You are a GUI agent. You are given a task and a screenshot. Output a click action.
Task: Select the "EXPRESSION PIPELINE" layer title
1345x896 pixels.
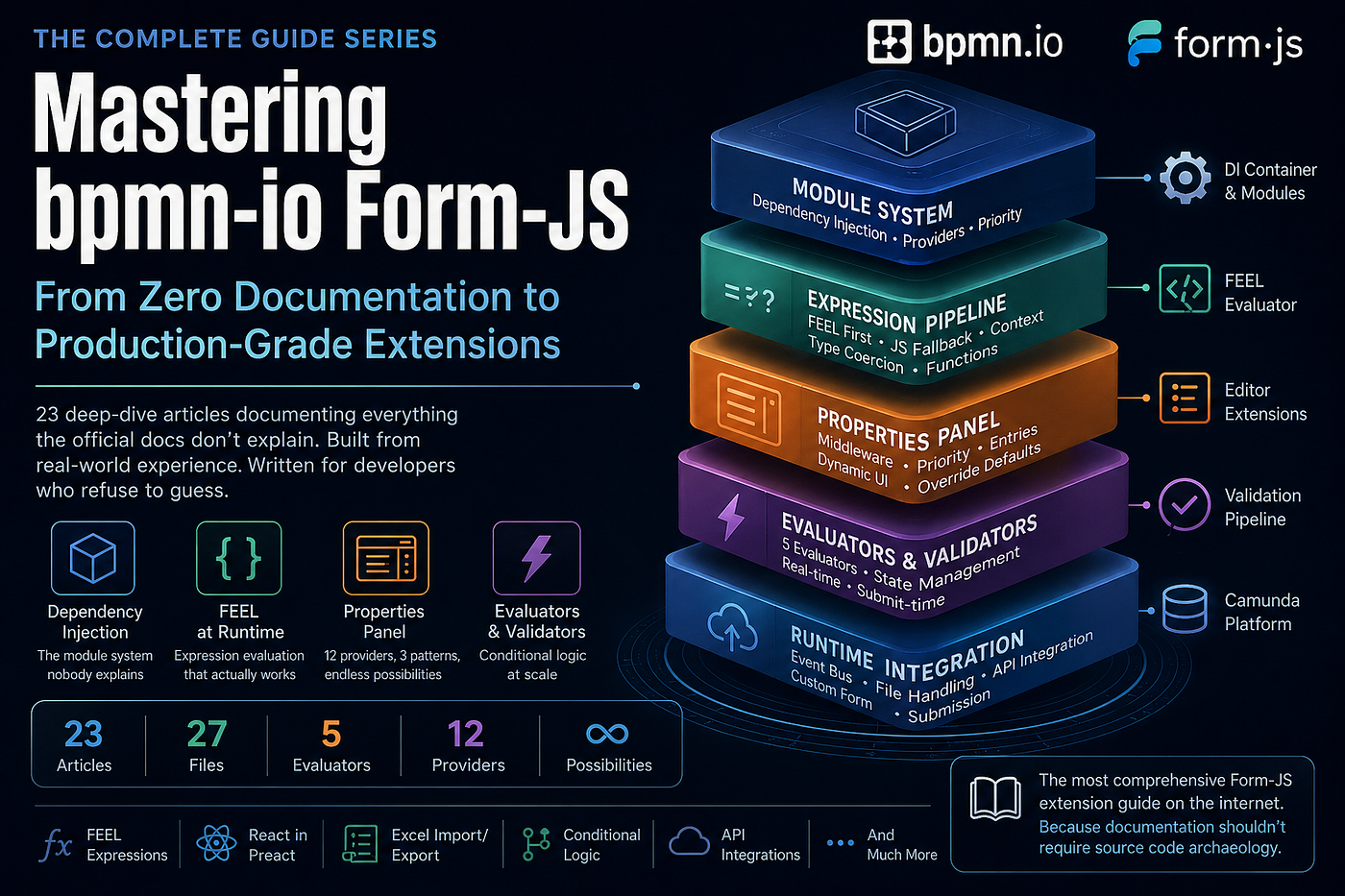907,312
